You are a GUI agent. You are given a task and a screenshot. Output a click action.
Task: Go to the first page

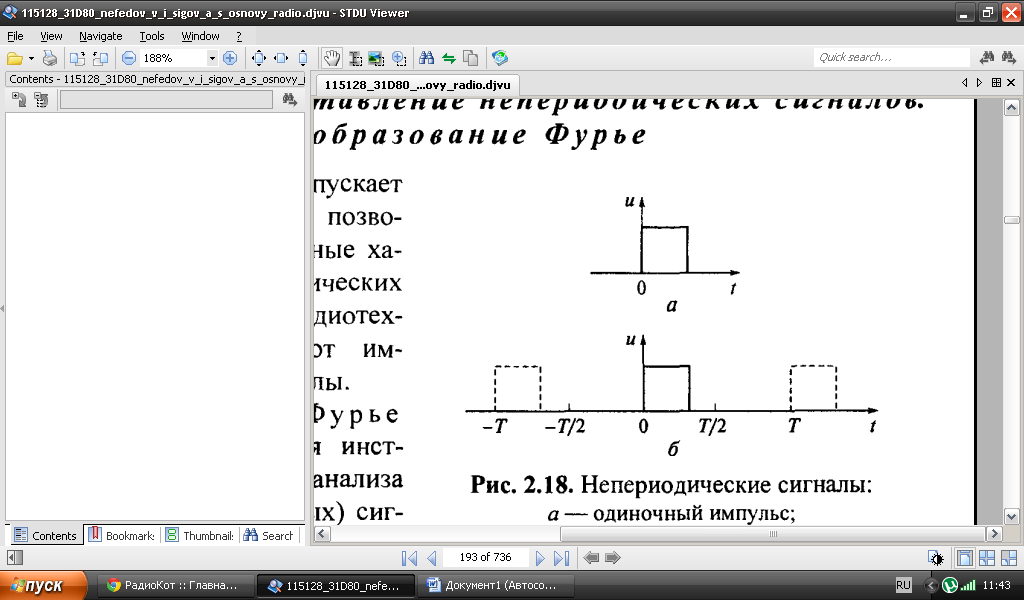[409, 558]
